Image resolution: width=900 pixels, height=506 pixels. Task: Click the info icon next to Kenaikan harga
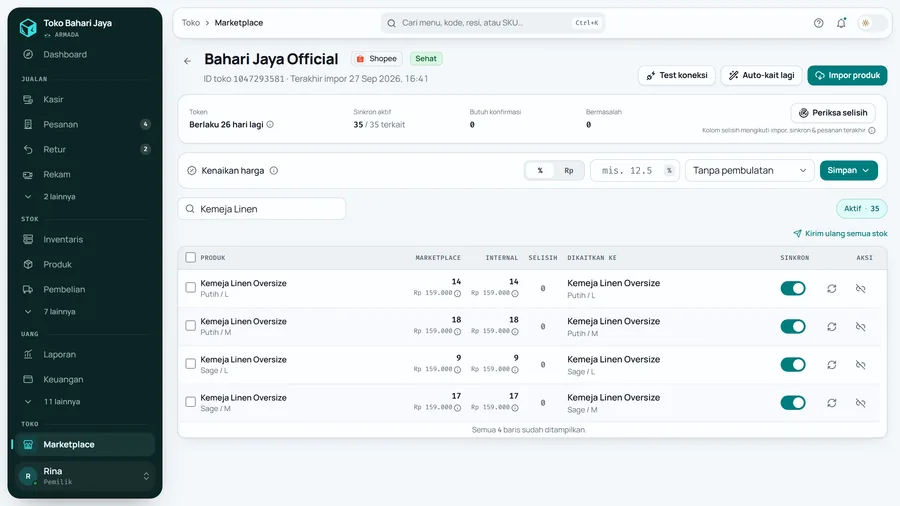click(274, 170)
